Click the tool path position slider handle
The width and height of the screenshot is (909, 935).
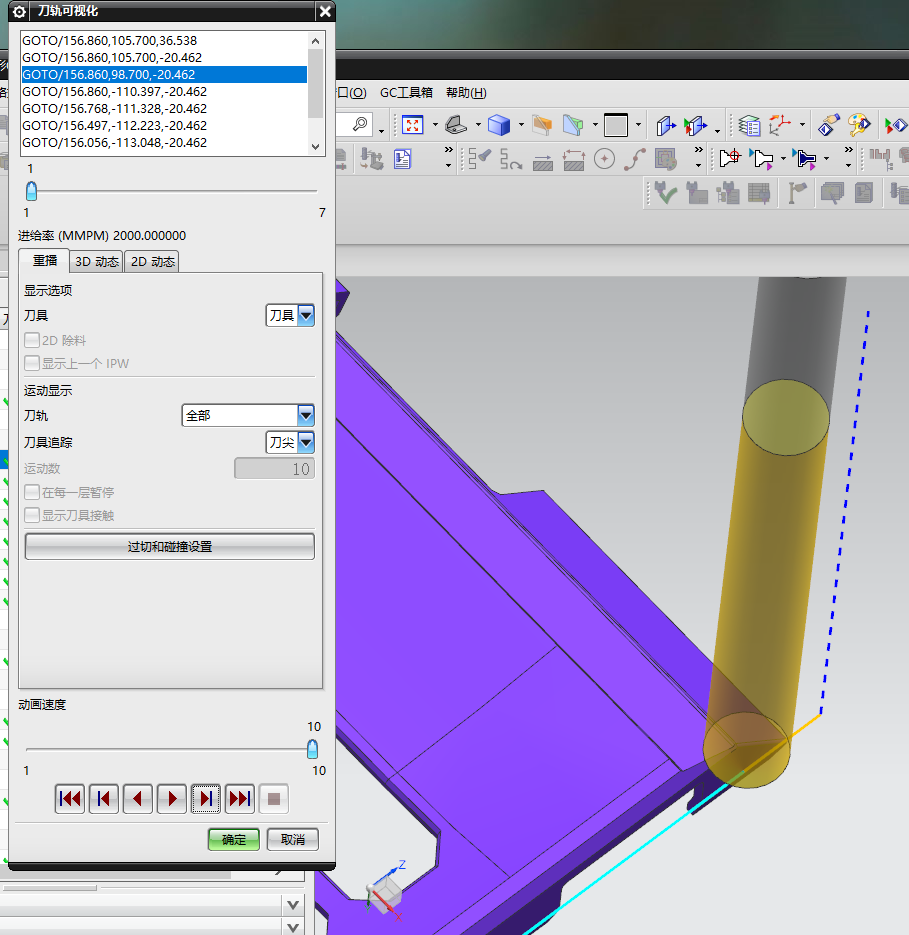(x=32, y=191)
